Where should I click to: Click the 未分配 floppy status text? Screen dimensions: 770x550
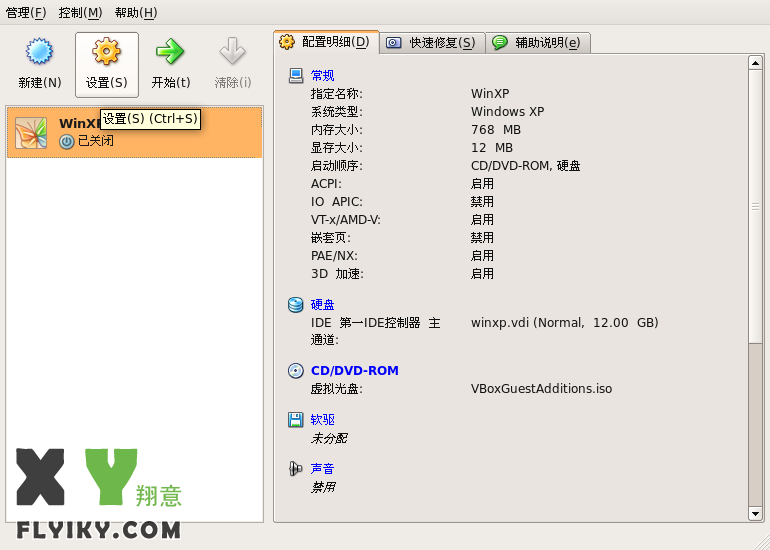tap(329, 438)
